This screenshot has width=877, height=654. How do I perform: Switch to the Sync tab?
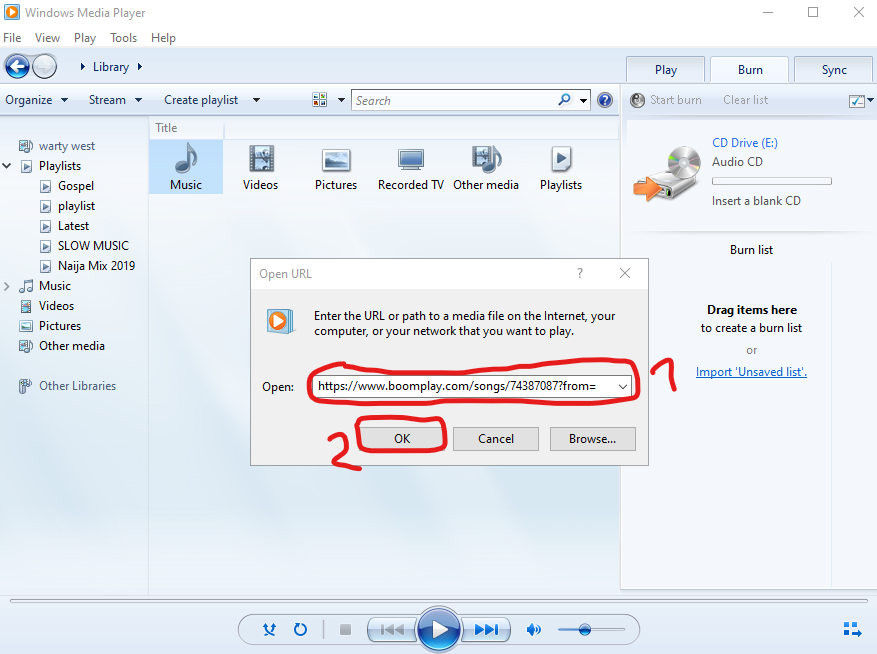[x=833, y=70]
